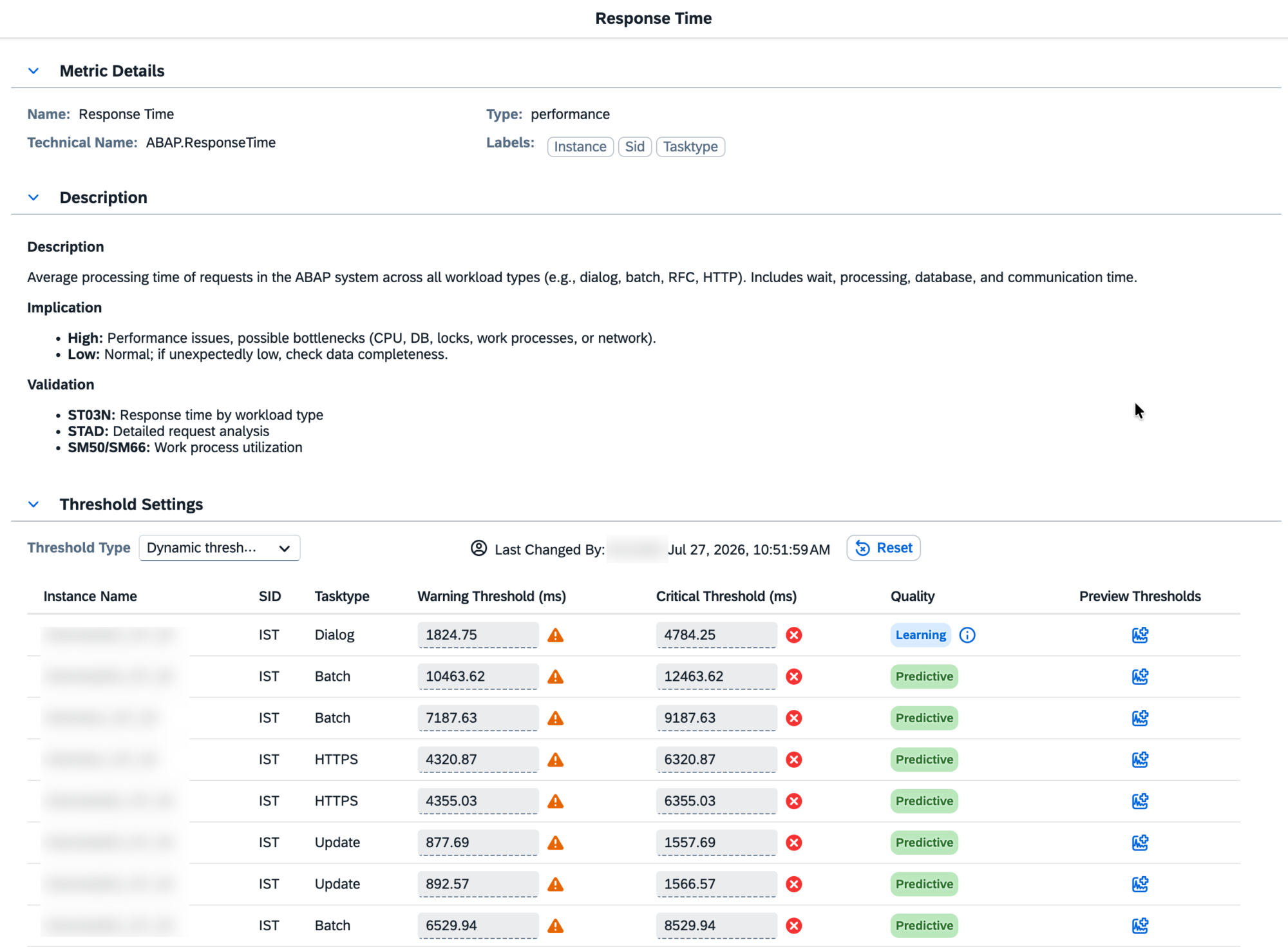Open preview thresholds for Batch row with 10463.62
The width and height of the screenshot is (1288, 947).
tap(1140, 676)
